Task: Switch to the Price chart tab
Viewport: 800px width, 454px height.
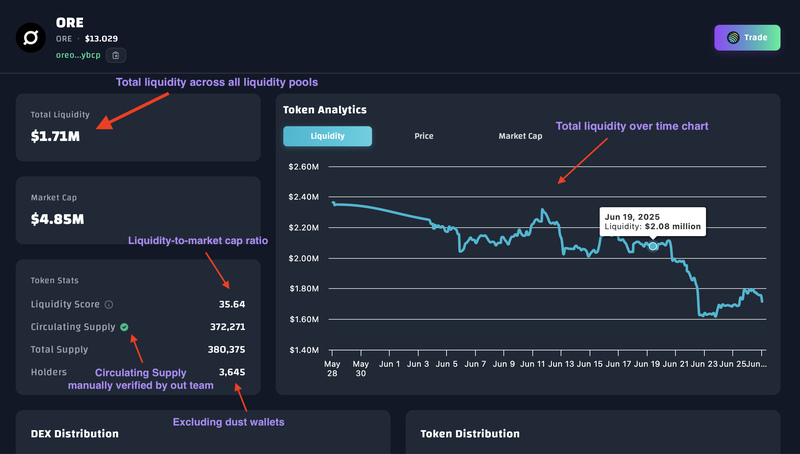Action: pos(423,136)
